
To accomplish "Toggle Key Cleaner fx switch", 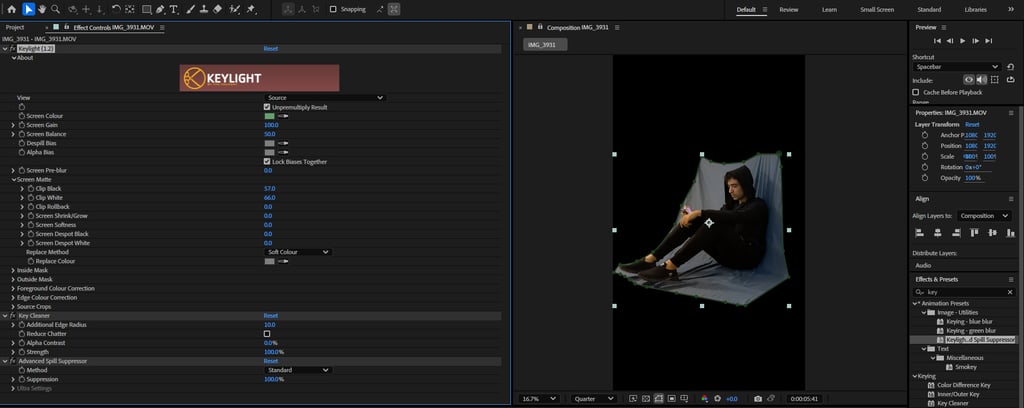I will click(12, 315).
